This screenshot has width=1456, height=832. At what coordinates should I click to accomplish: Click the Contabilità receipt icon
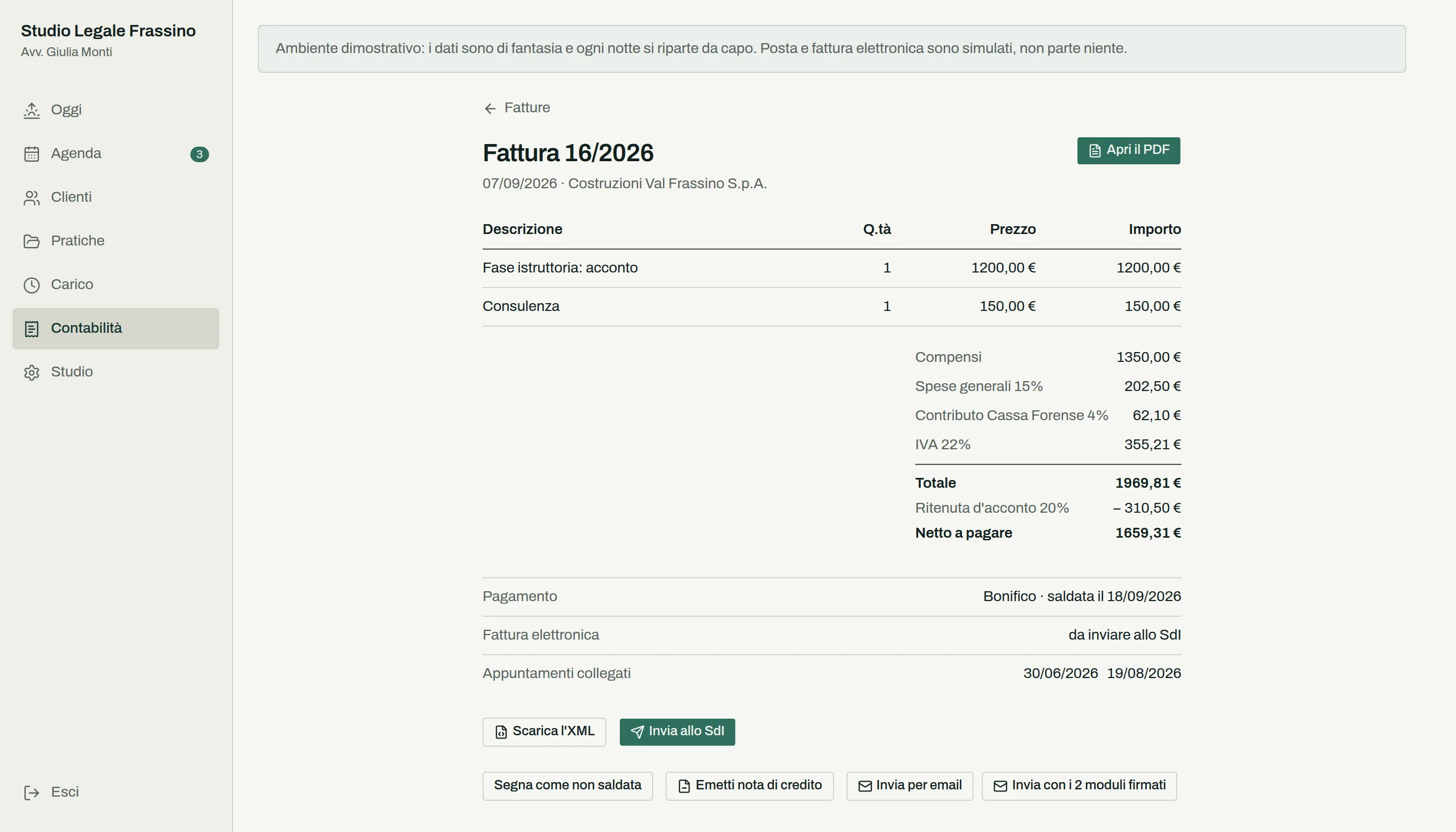[31, 329]
